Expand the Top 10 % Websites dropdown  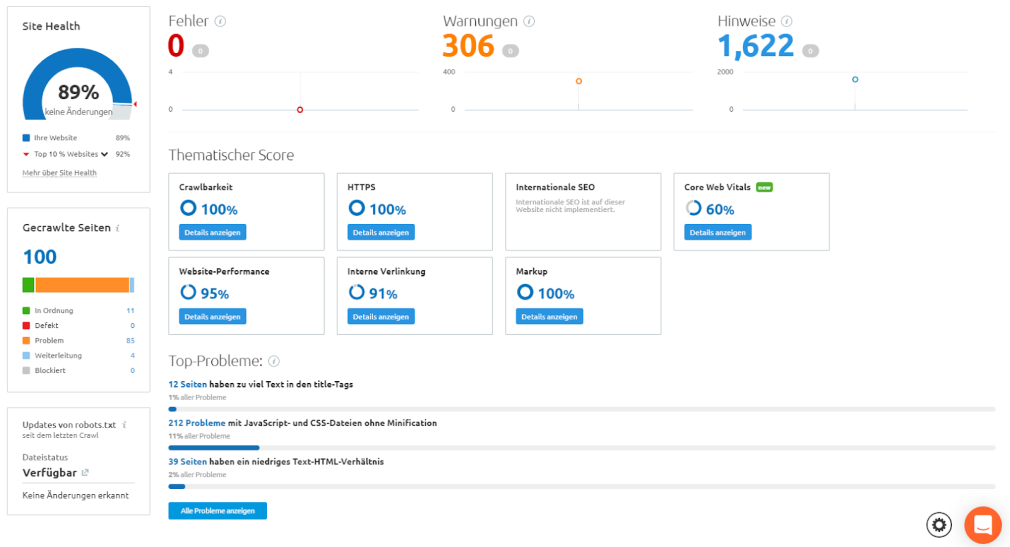(x=104, y=154)
